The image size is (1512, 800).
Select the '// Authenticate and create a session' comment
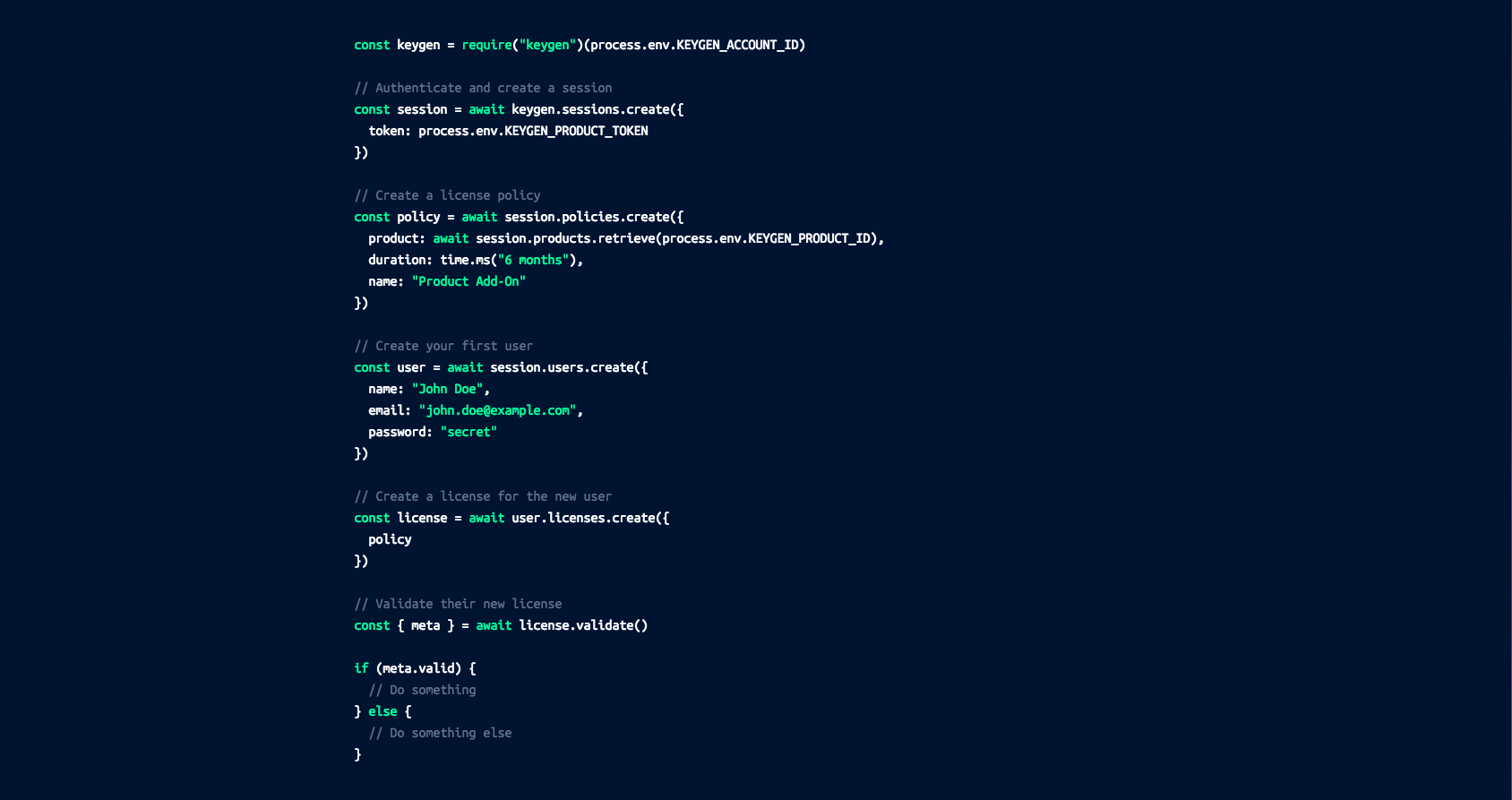(483, 88)
